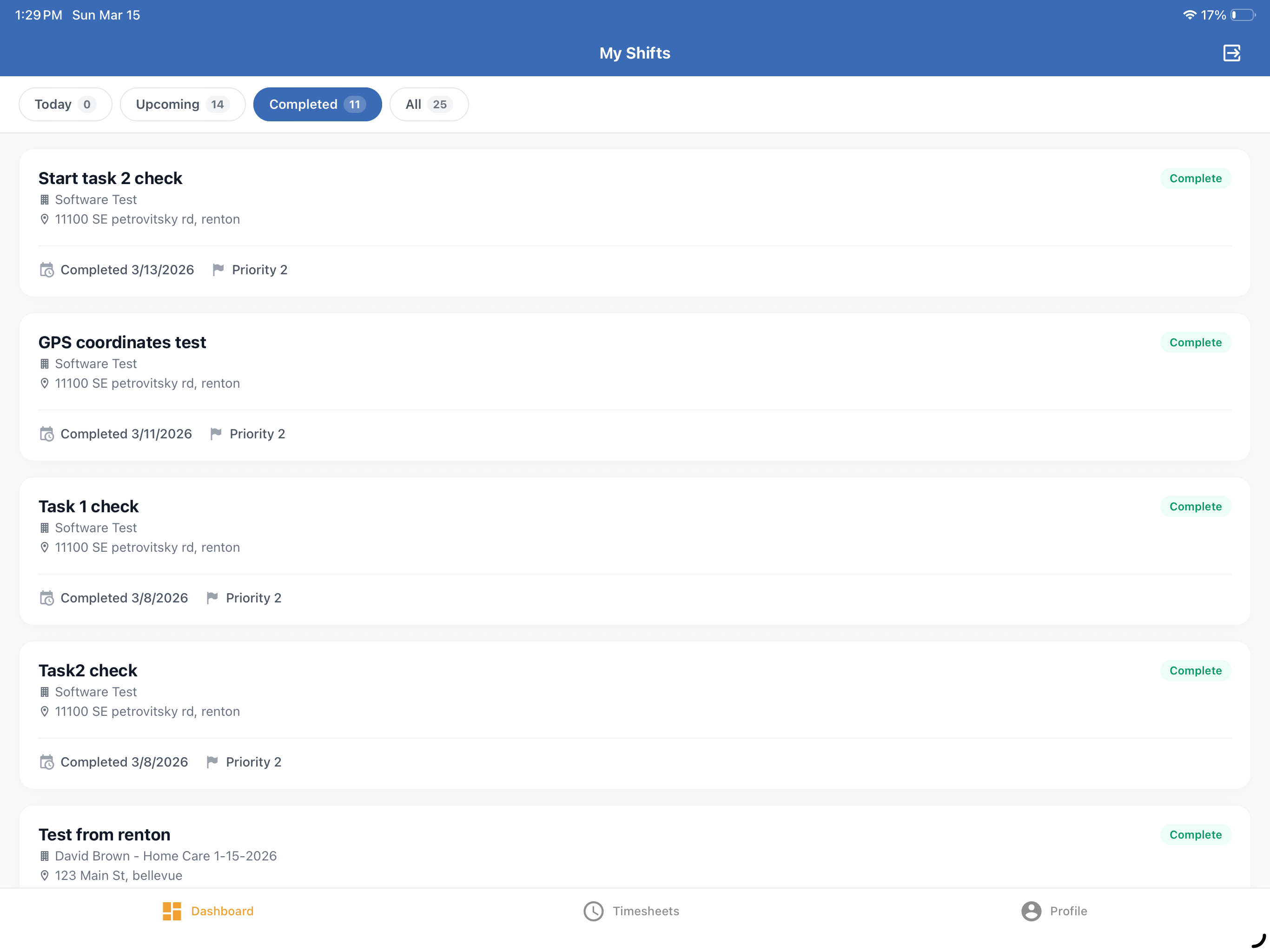The image size is (1270, 952).
Task: Tap Priority 2 on GPS coordinates test
Action: pos(257,434)
